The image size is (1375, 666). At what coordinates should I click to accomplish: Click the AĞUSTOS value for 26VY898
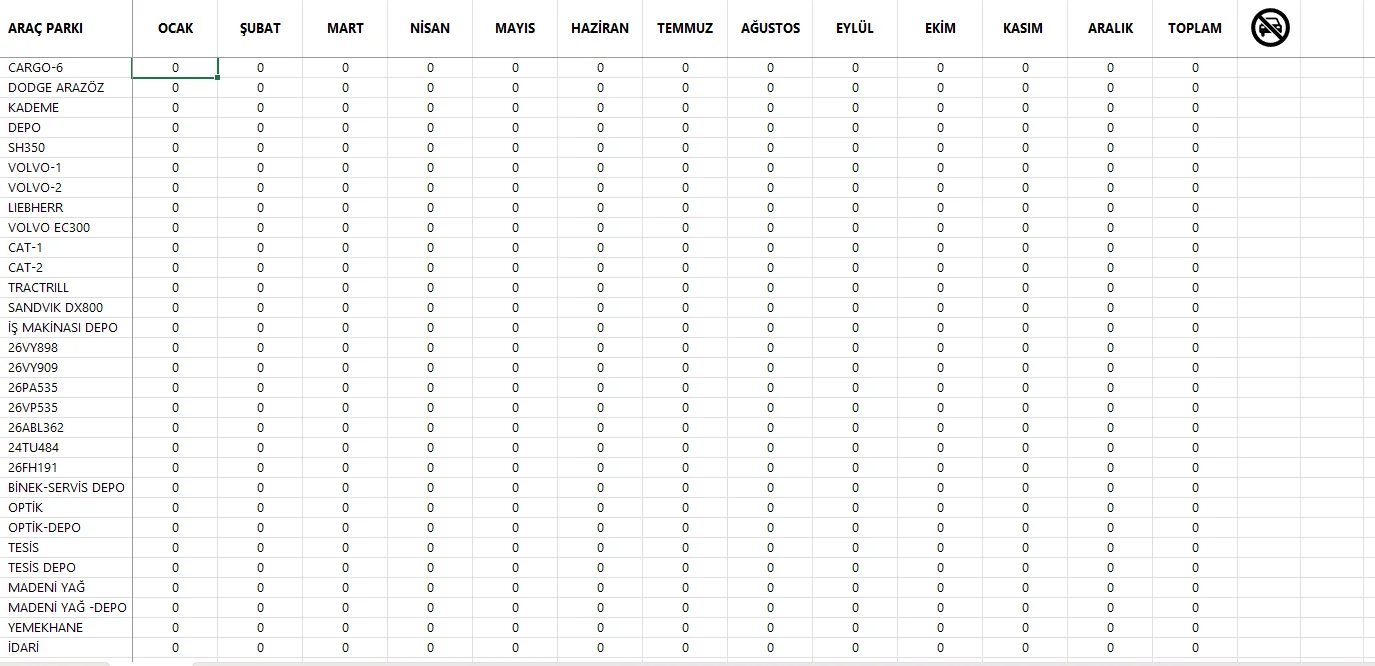pyautogui.click(x=771, y=348)
